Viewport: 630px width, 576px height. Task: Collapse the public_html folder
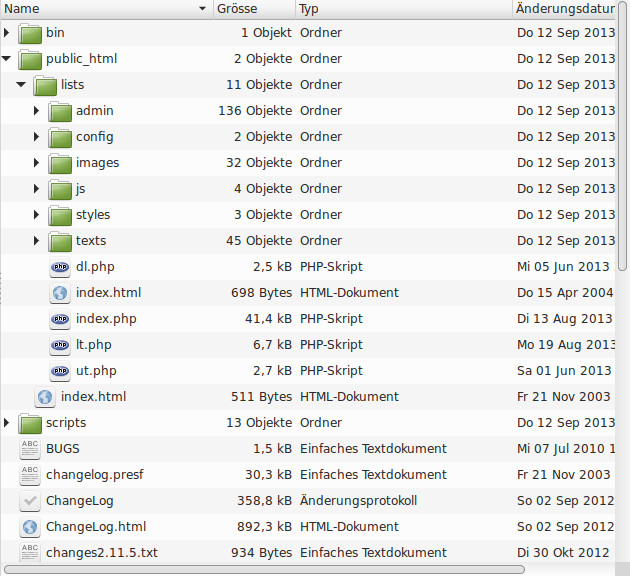tap(6, 59)
